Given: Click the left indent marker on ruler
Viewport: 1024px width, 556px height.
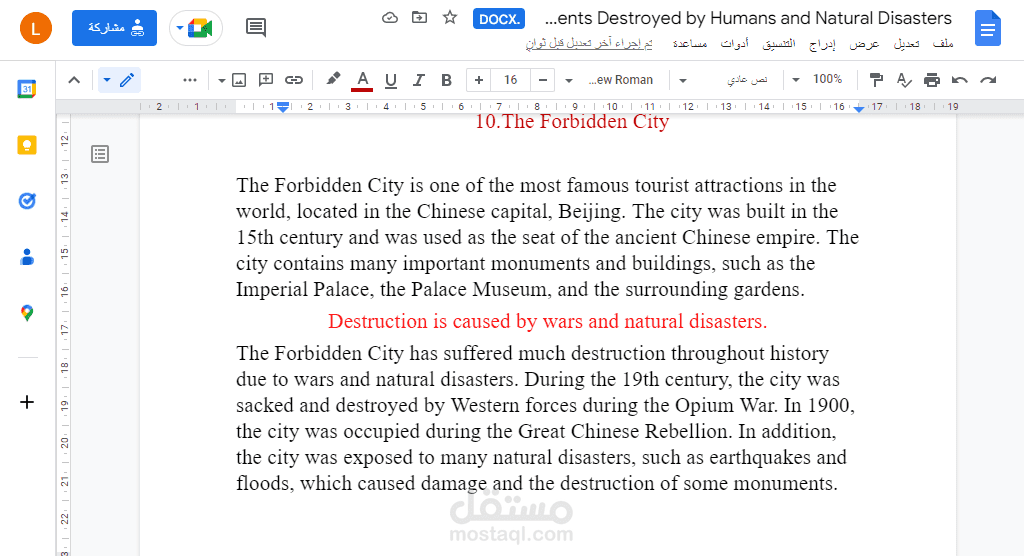Looking at the screenshot, I should [x=283, y=107].
